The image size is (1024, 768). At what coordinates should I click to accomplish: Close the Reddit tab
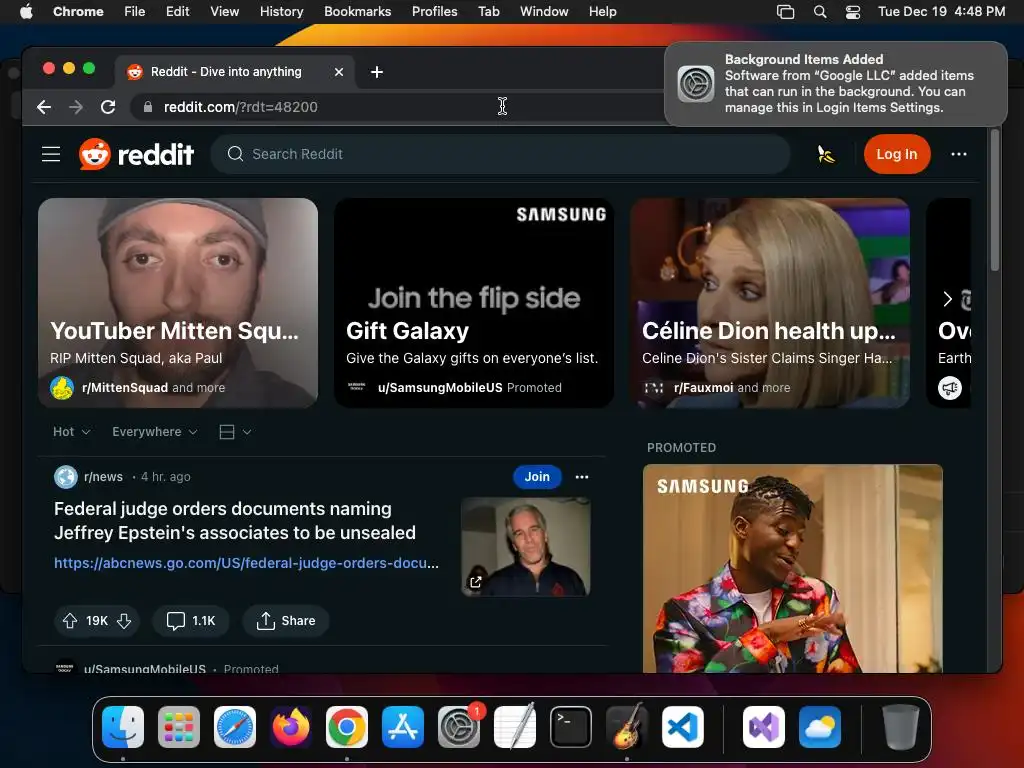[x=339, y=72]
